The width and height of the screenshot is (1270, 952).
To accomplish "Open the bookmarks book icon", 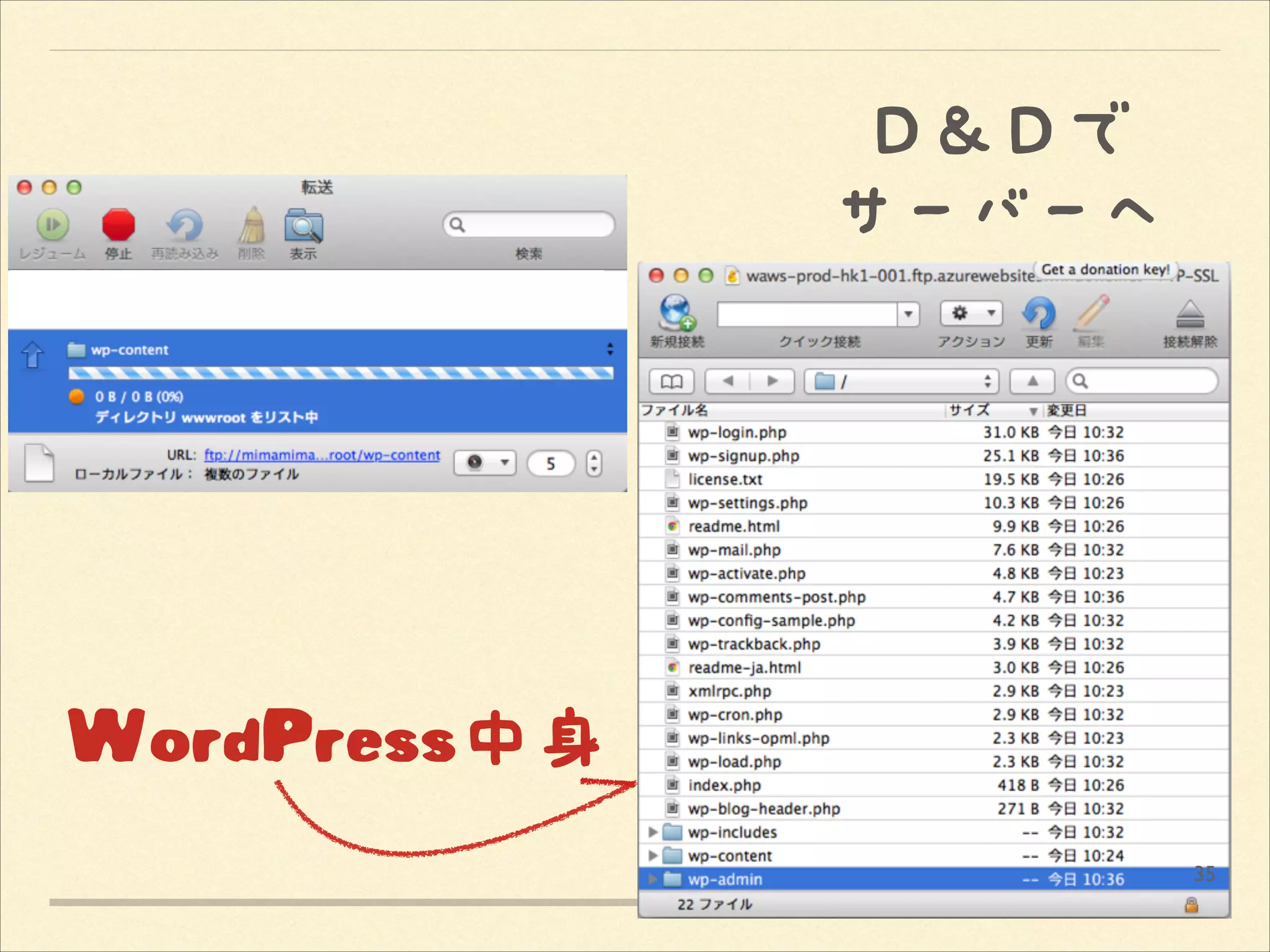I will pos(672,381).
